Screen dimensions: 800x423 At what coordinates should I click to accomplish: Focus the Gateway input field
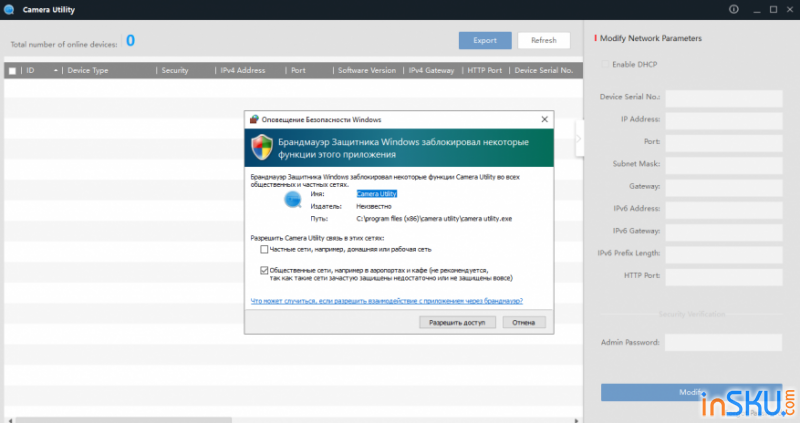[x=723, y=188]
